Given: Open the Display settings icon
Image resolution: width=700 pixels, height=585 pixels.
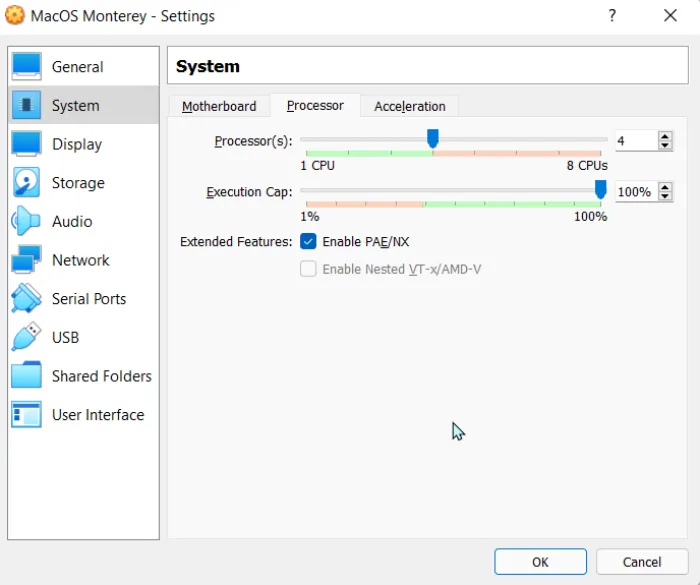Looking at the screenshot, I should (x=26, y=144).
